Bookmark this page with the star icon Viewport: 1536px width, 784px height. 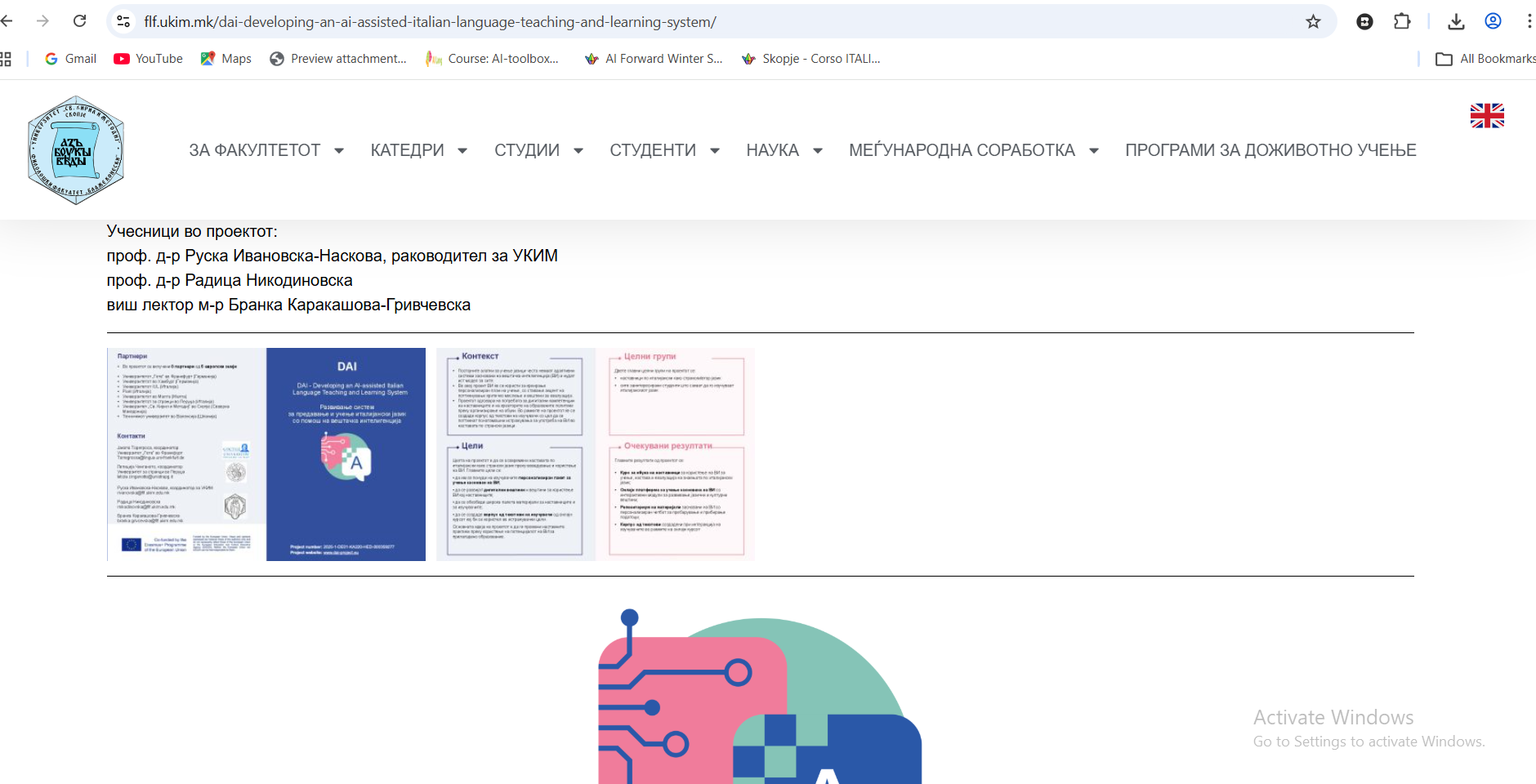pos(1313,22)
